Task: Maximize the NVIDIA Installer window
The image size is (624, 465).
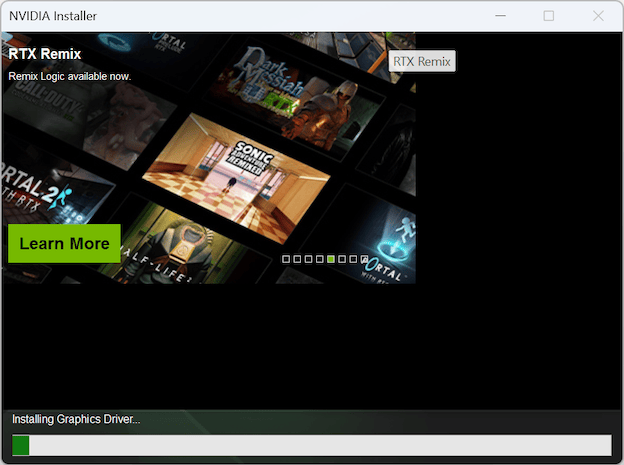Action: tap(549, 16)
